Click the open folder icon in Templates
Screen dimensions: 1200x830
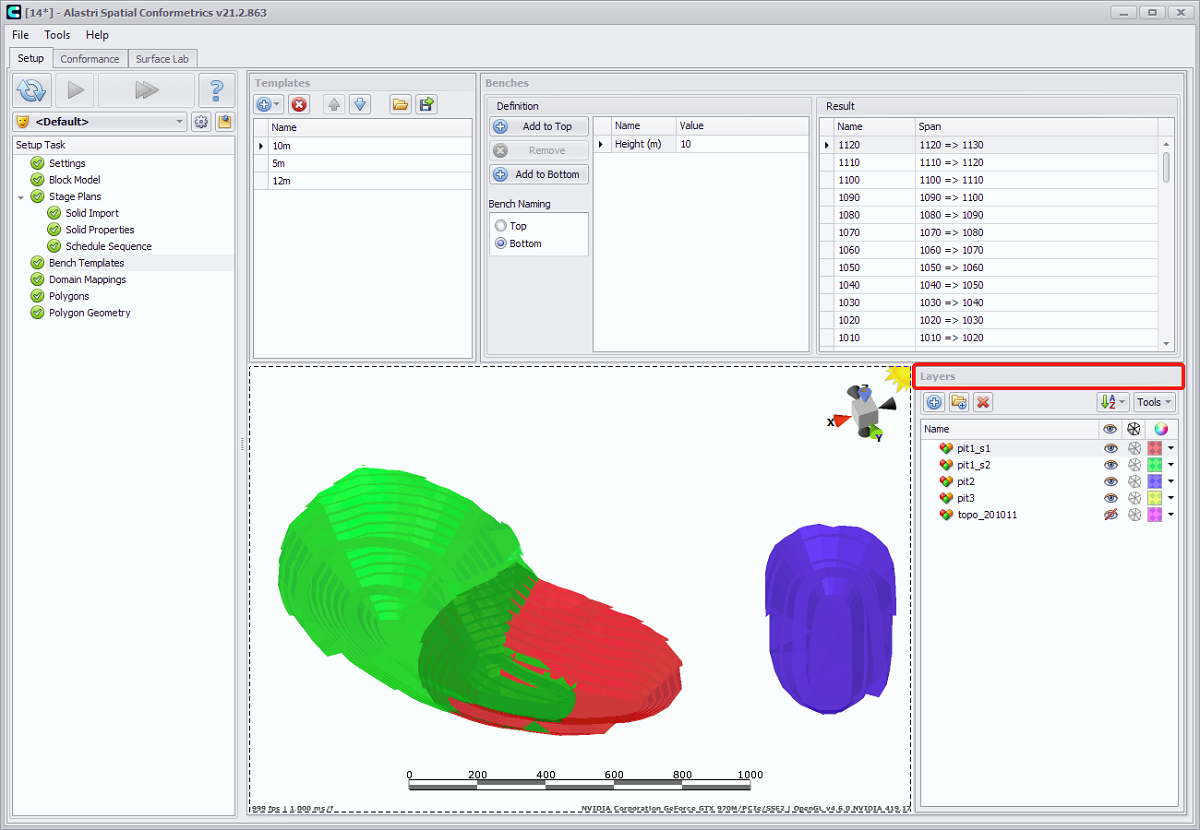[400, 104]
